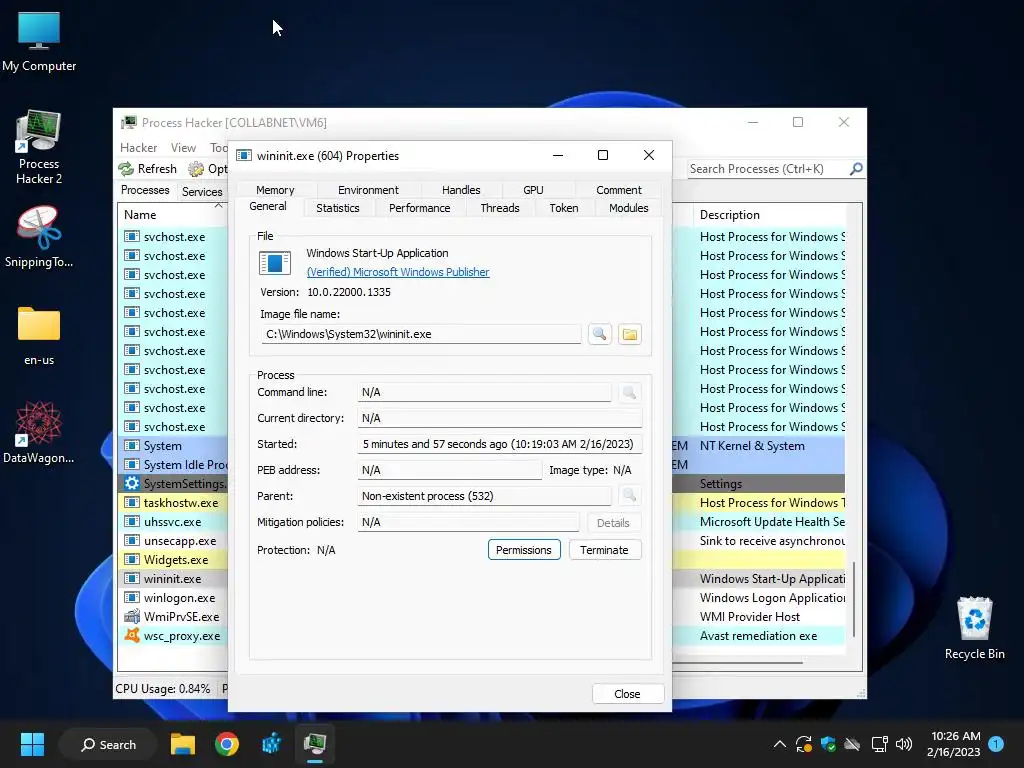The width and height of the screenshot is (1024, 768).
Task: Click the magnifier icon beside Command line
Action: click(x=629, y=392)
